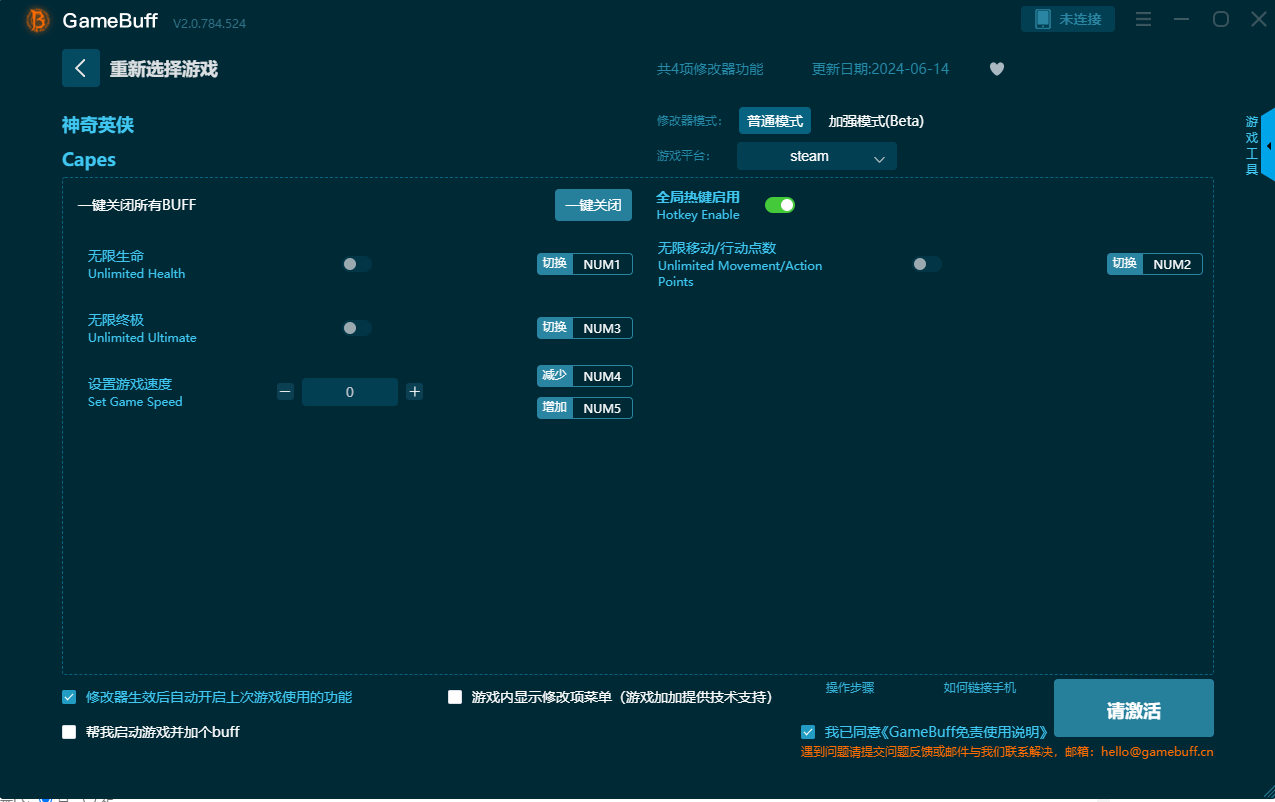Viewport: 1275px width, 802px height.
Task: Toggle Unlimited Ultimate switch
Action: click(x=356, y=328)
